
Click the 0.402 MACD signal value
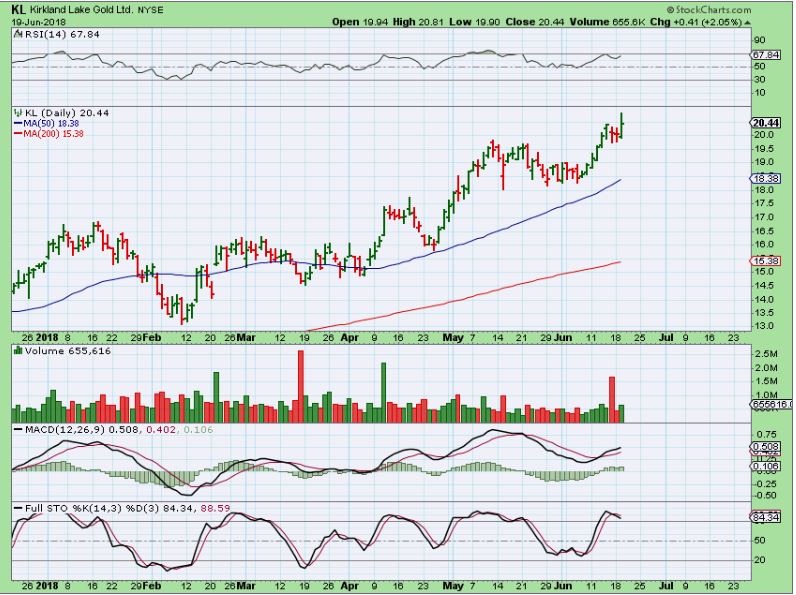coord(161,429)
